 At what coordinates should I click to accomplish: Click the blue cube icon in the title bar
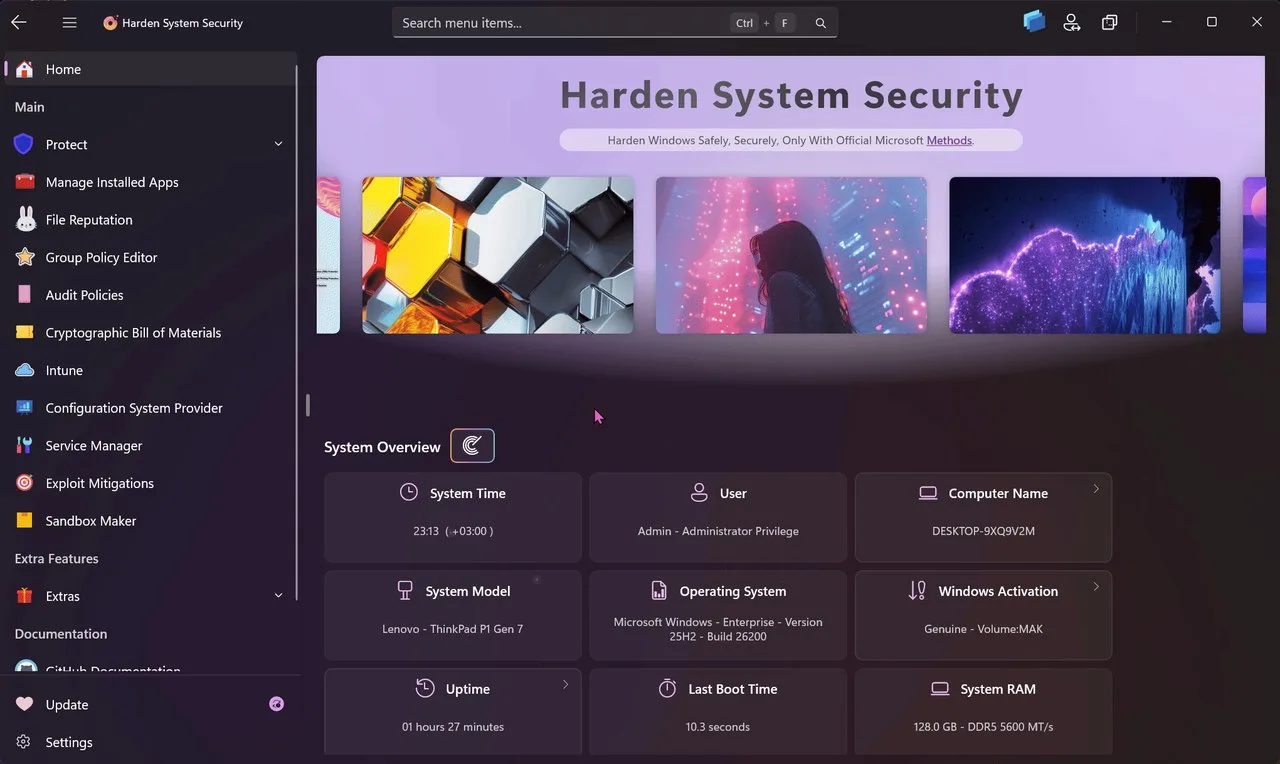coord(1034,21)
